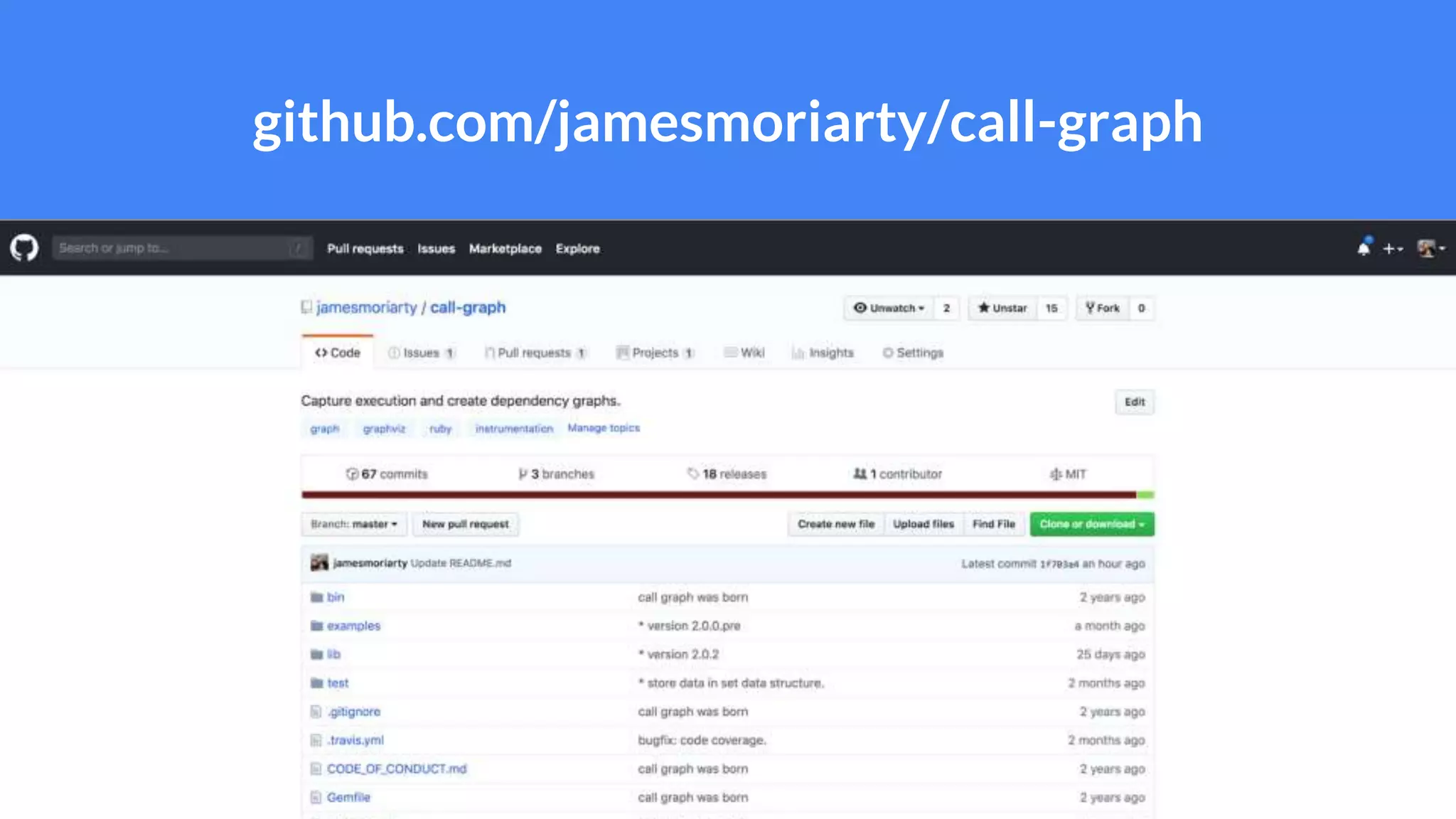The image size is (1456, 819).
Task: Click the bin folder icon
Action: pos(316,597)
